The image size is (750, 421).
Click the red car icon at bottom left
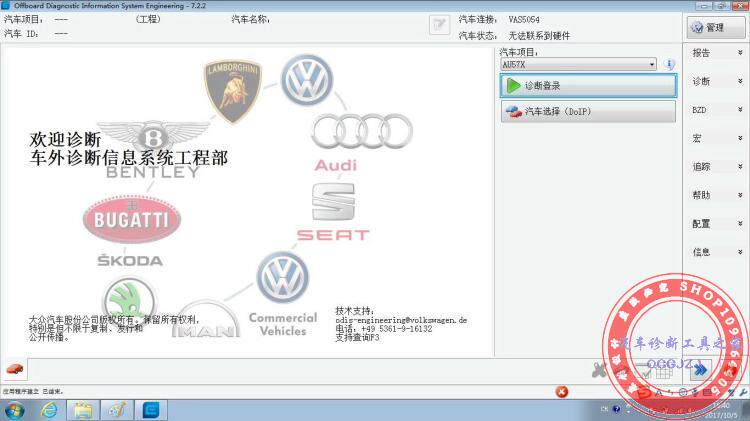pyautogui.click(x=14, y=369)
